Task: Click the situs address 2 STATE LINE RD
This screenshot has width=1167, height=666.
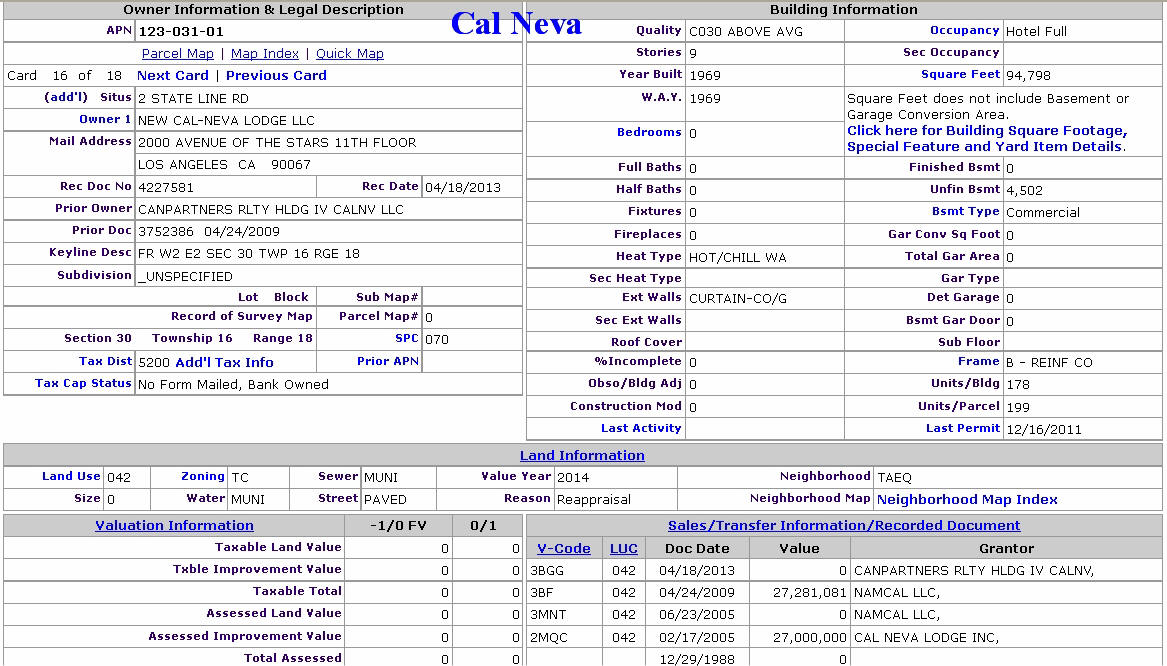Action: click(194, 98)
